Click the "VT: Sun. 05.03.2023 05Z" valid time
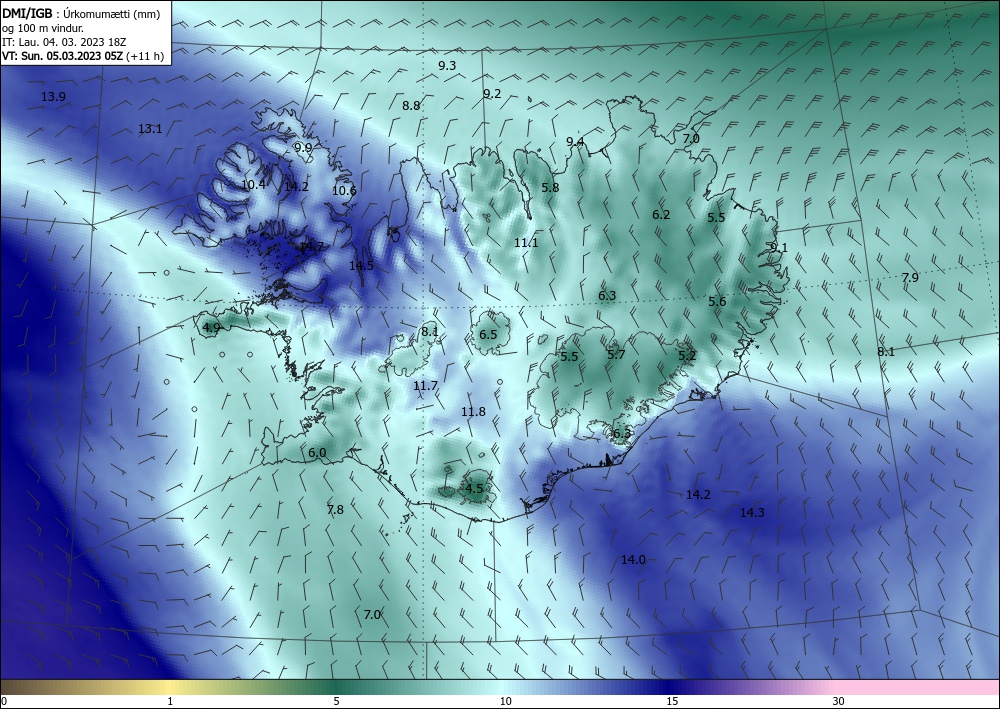 [62, 56]
